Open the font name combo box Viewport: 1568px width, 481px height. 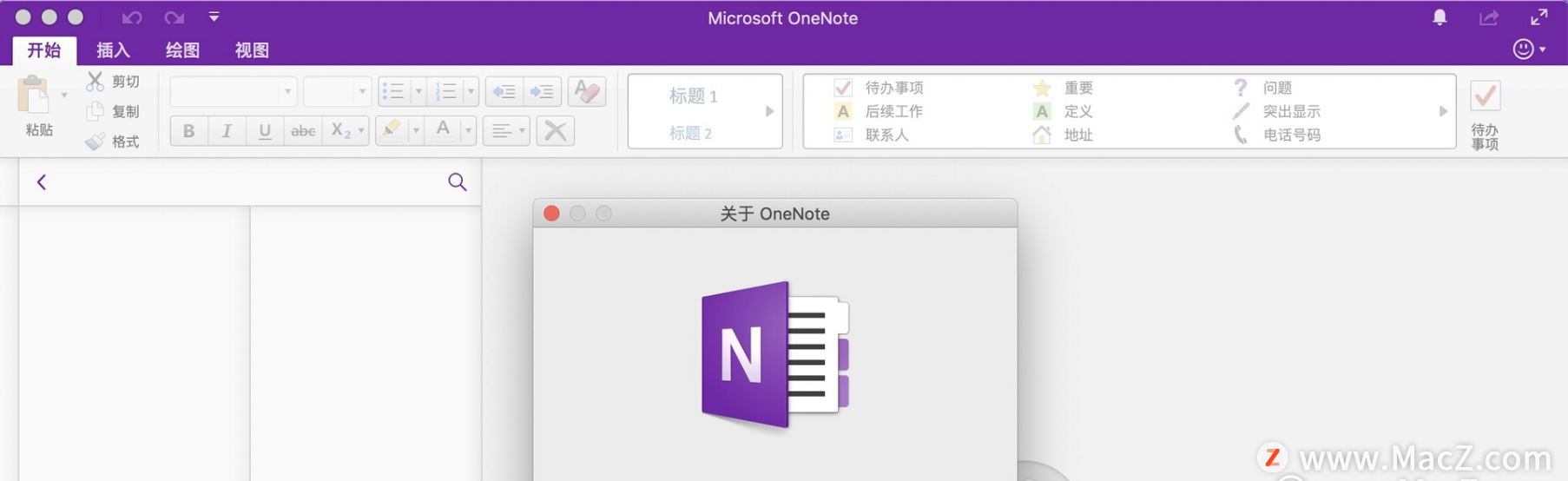pos(234,91)
